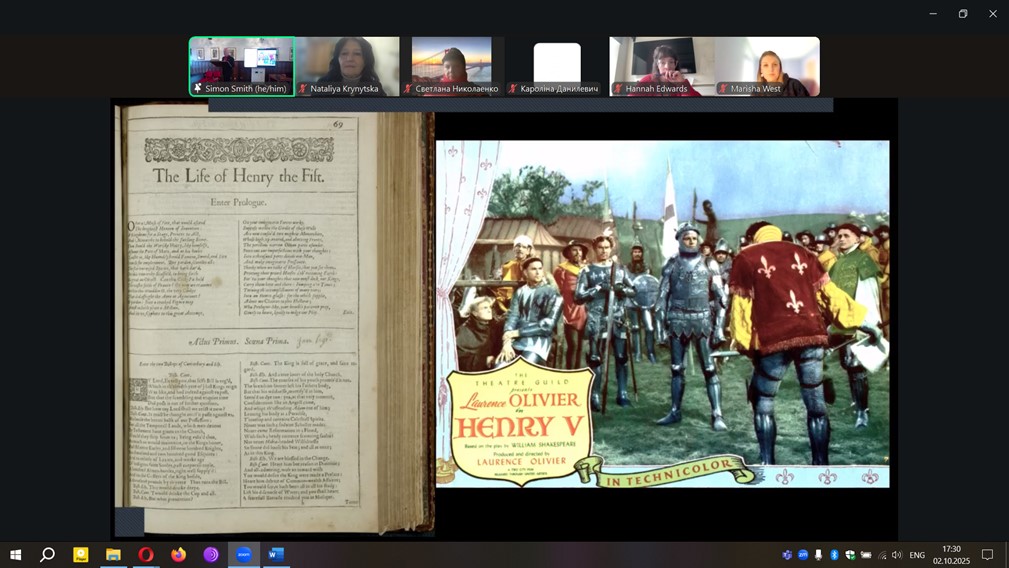Open File Explorer from the taskbar
Image resolution: width=1009 pixels, height=568 pixels.
coord(113,554)
